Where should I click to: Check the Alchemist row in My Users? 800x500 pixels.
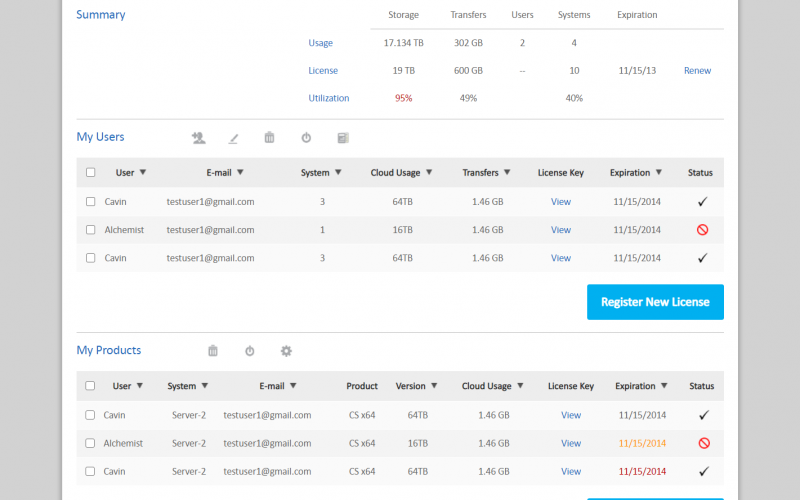91,230
